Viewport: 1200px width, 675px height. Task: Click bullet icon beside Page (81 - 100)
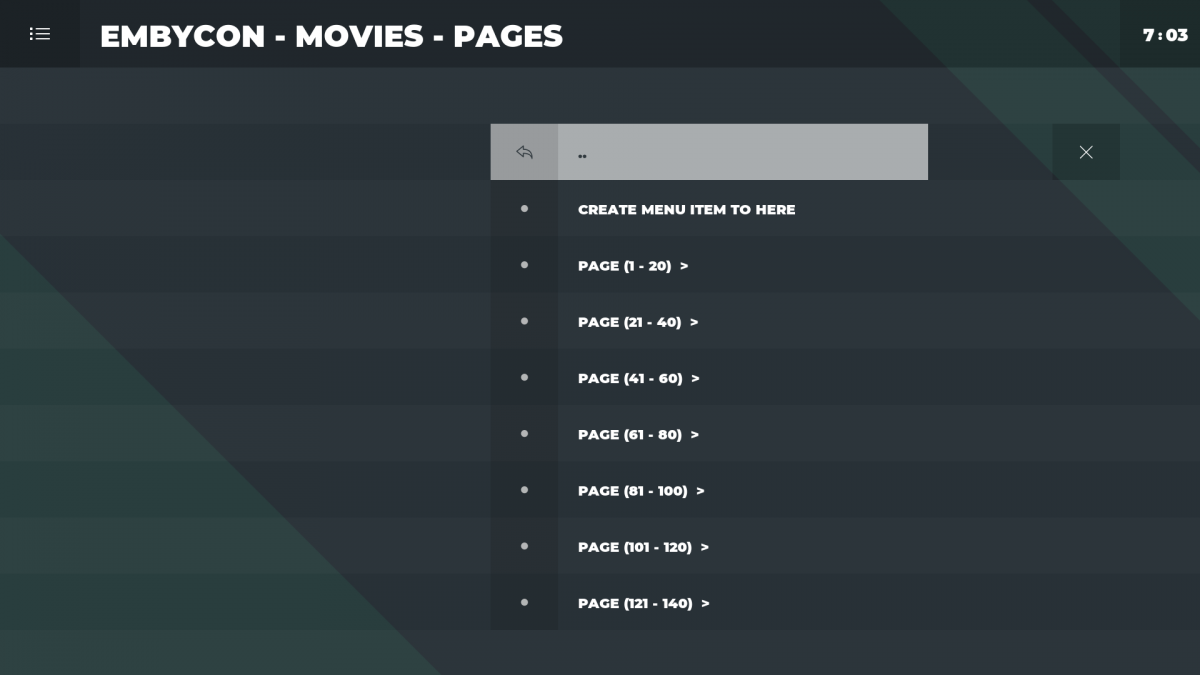[x=524, y=490]
